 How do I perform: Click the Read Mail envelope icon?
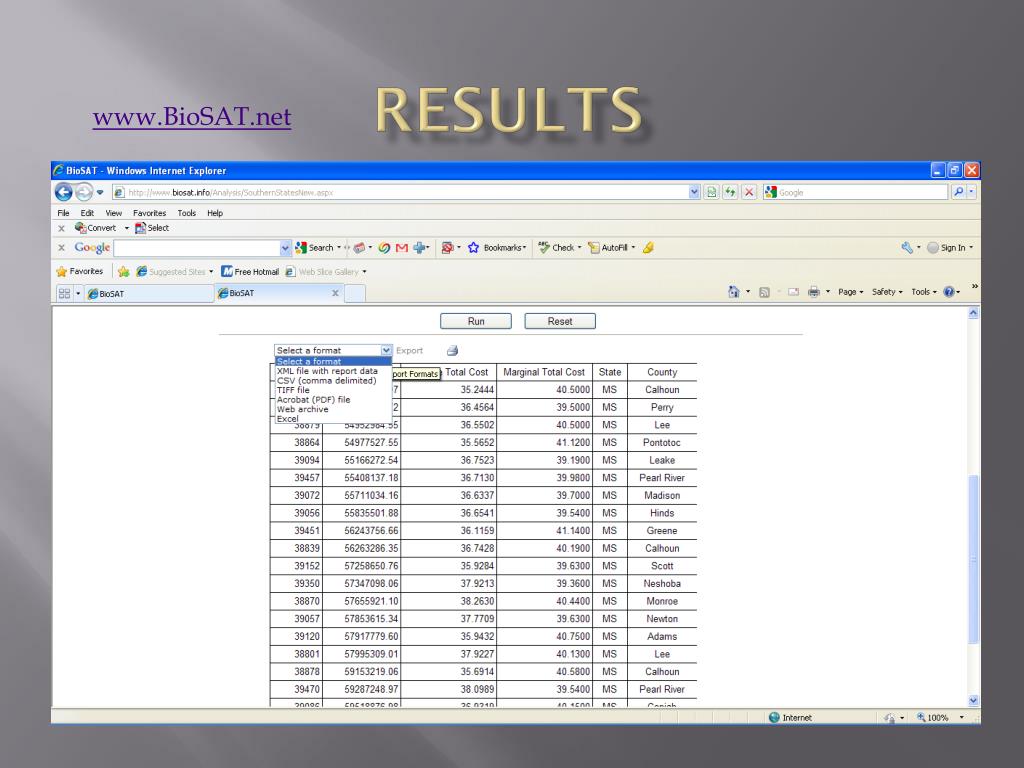point(793,292)
